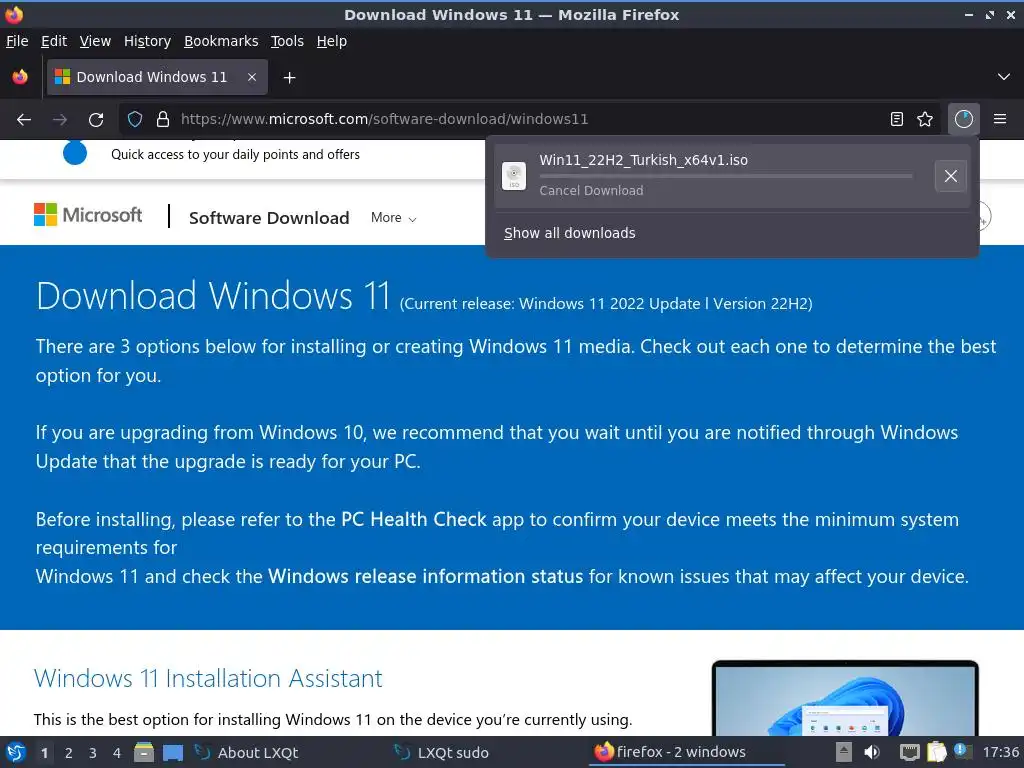Image resolution: width=1024 pixels, height=768 pixels.
Task: Click the Microsoft logo
Action: [x=88, y=215]
